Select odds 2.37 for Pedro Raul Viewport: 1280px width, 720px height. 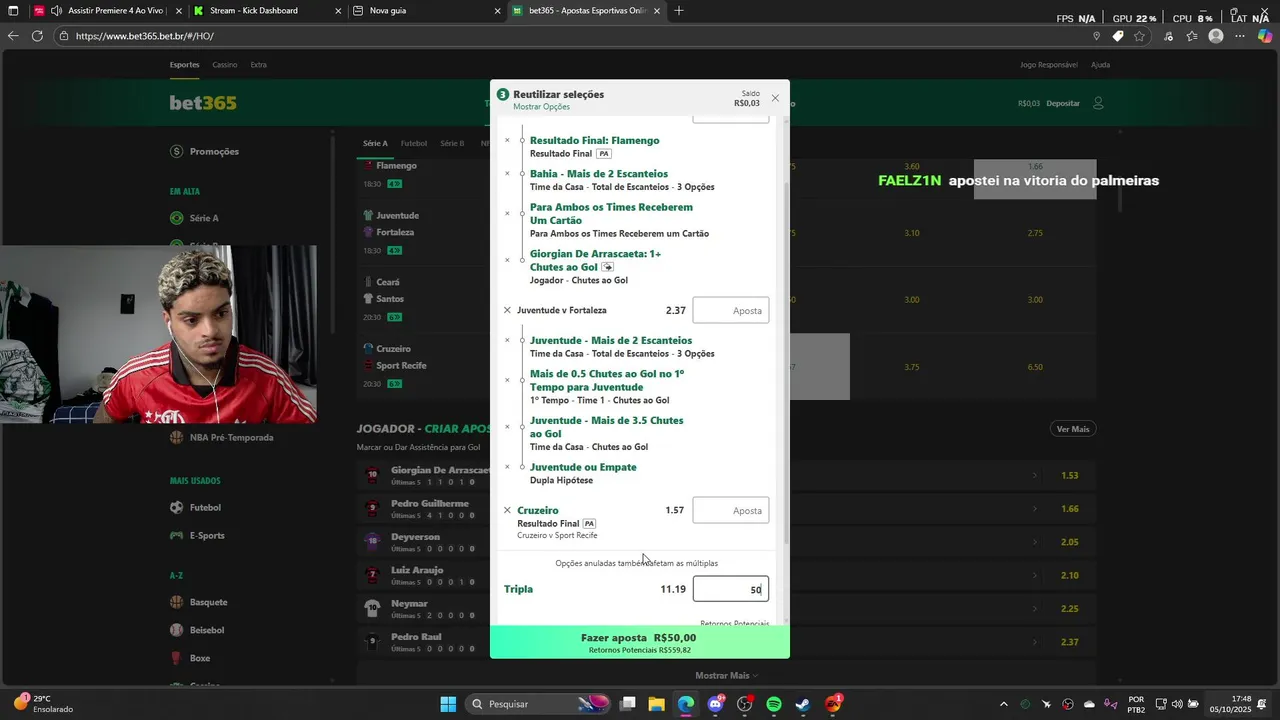coord(1069,642)
